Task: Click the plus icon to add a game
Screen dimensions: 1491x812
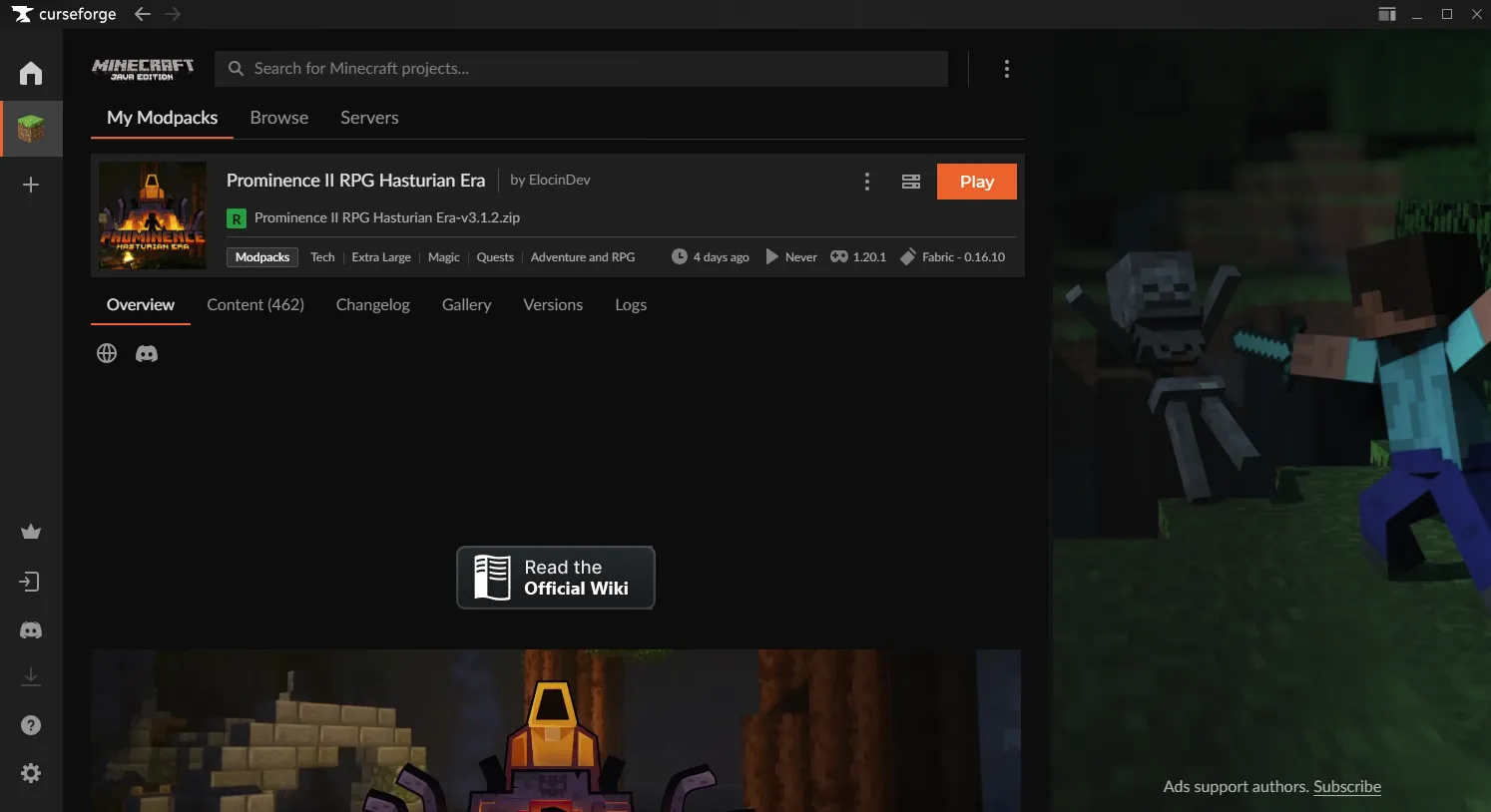Action: [30, 184]
